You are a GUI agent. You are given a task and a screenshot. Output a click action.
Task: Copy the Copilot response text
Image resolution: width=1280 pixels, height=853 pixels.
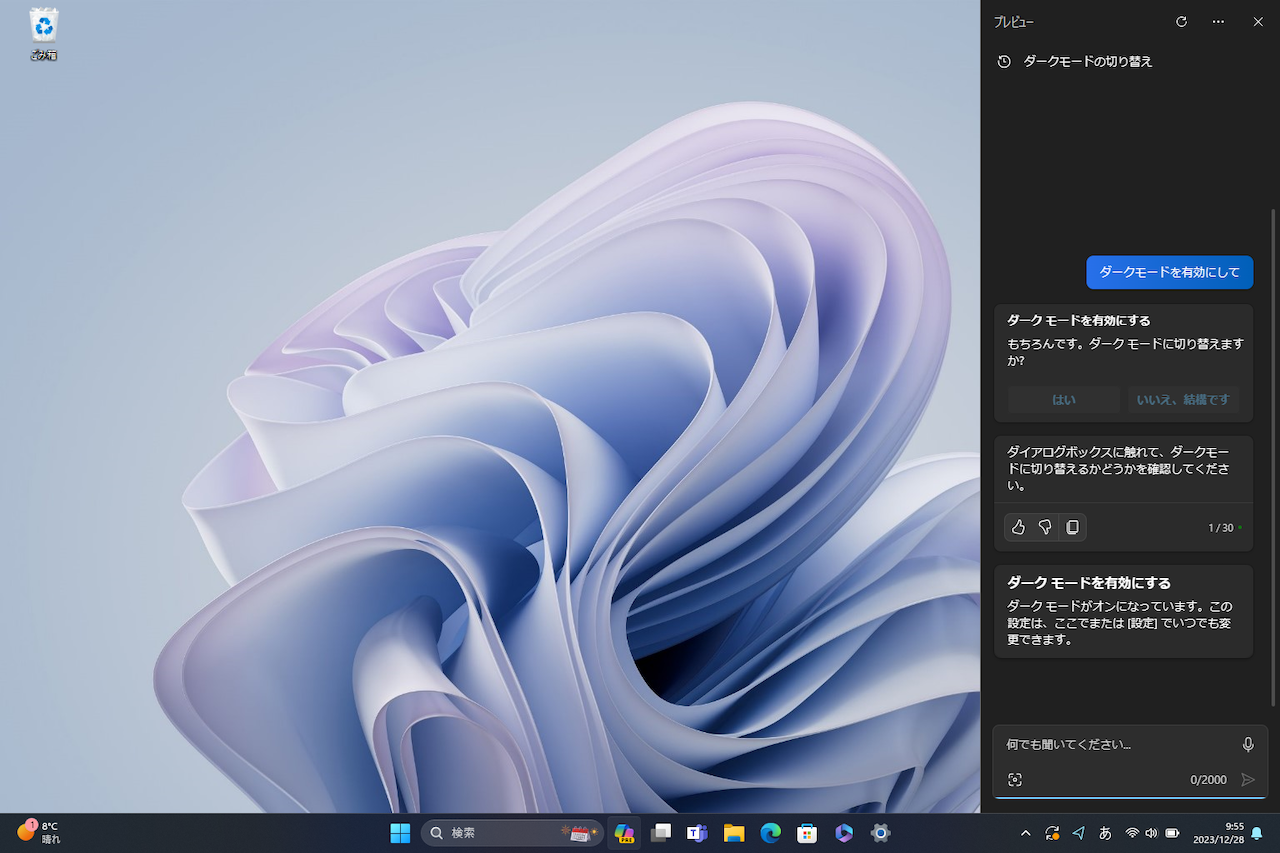click(x=1072, y=527)
